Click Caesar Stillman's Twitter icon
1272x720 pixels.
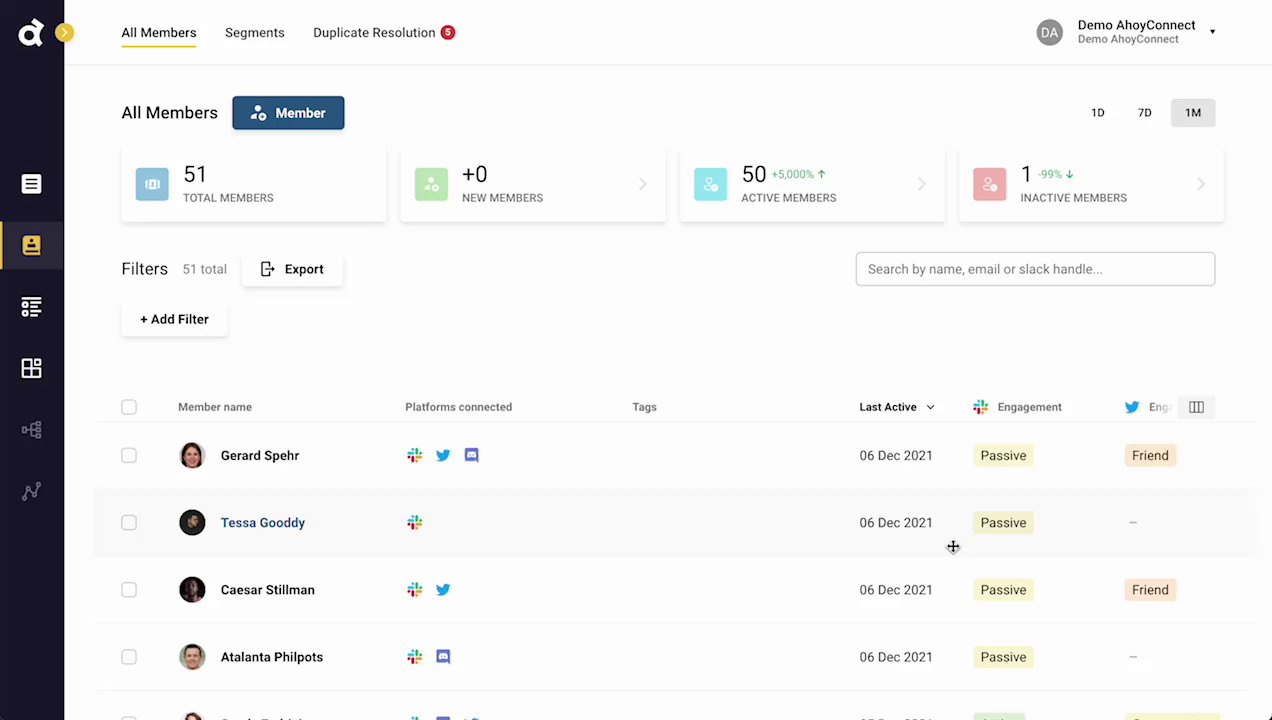coord(443,590)
